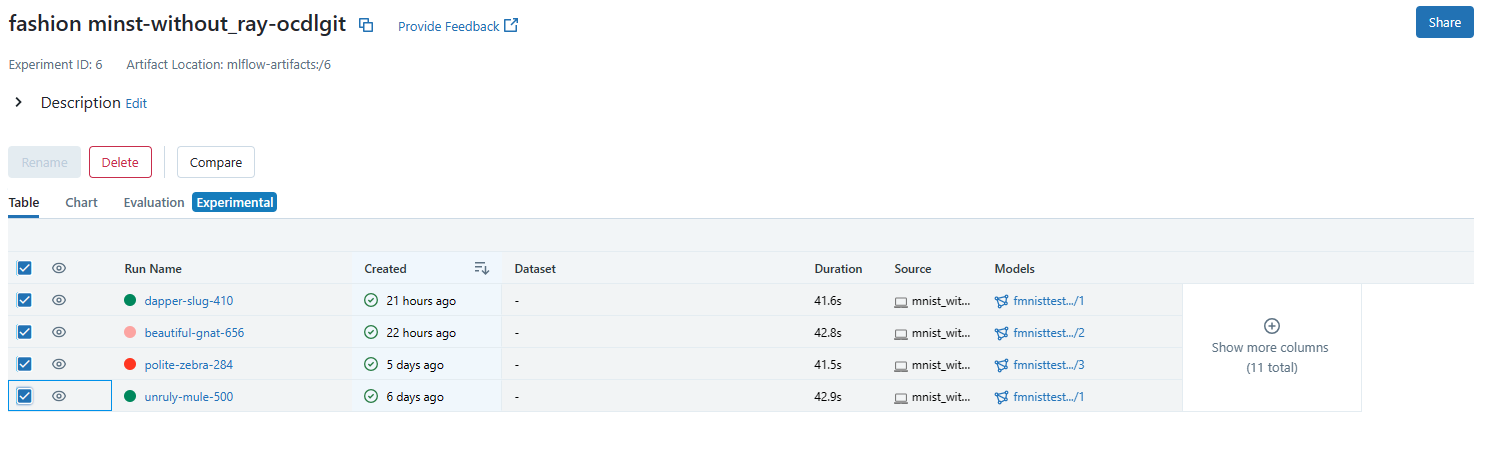The image size is (1489, 459).
Task: Toggle the select-all header checkbox
Action: [x=25, y=268]
